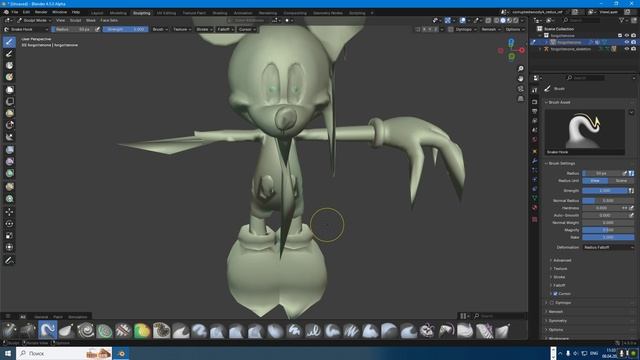Toggle render camera icon for skeleton object
640x360 pixels.
coord(633,49)
